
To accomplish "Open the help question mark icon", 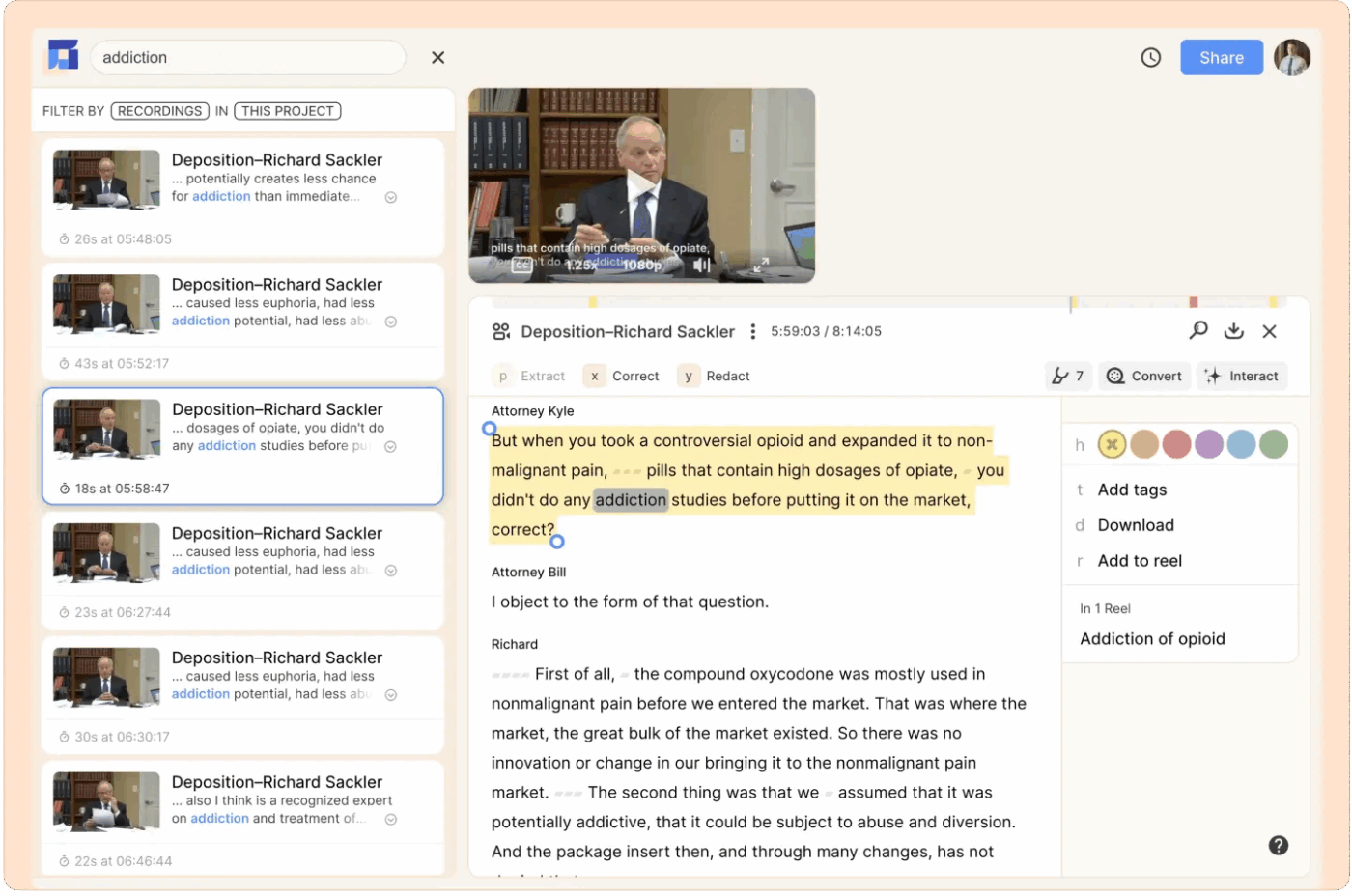I will (1279, 846).
